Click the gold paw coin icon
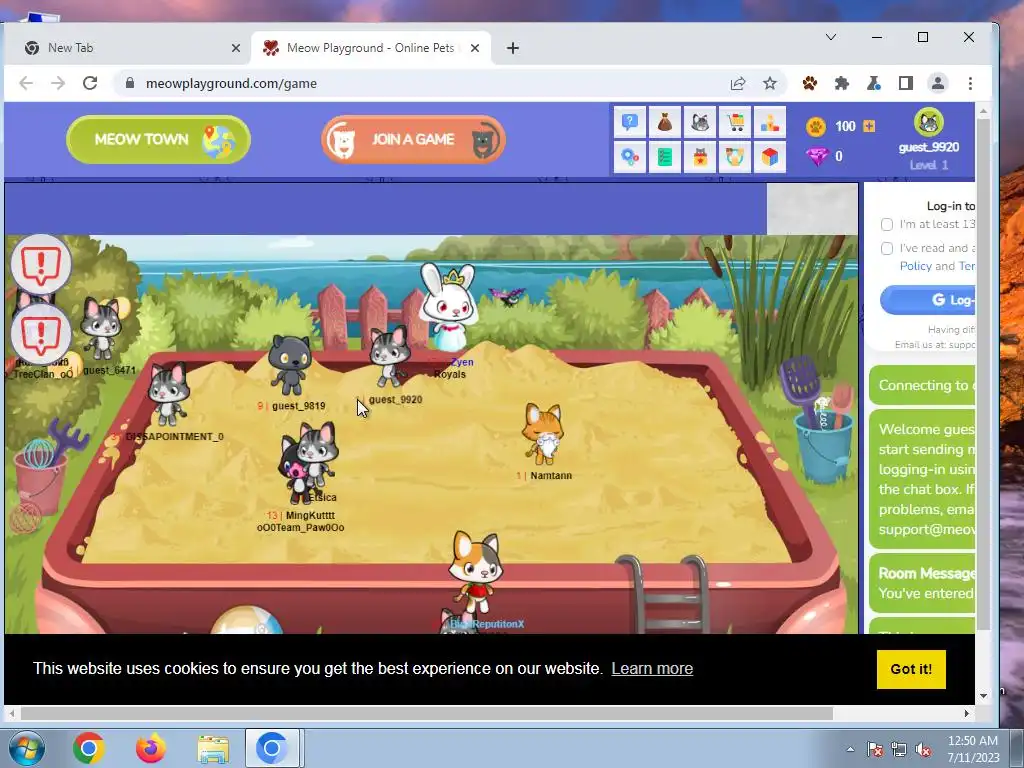Viewport: 1024px width, 768px height. (816, 127)
